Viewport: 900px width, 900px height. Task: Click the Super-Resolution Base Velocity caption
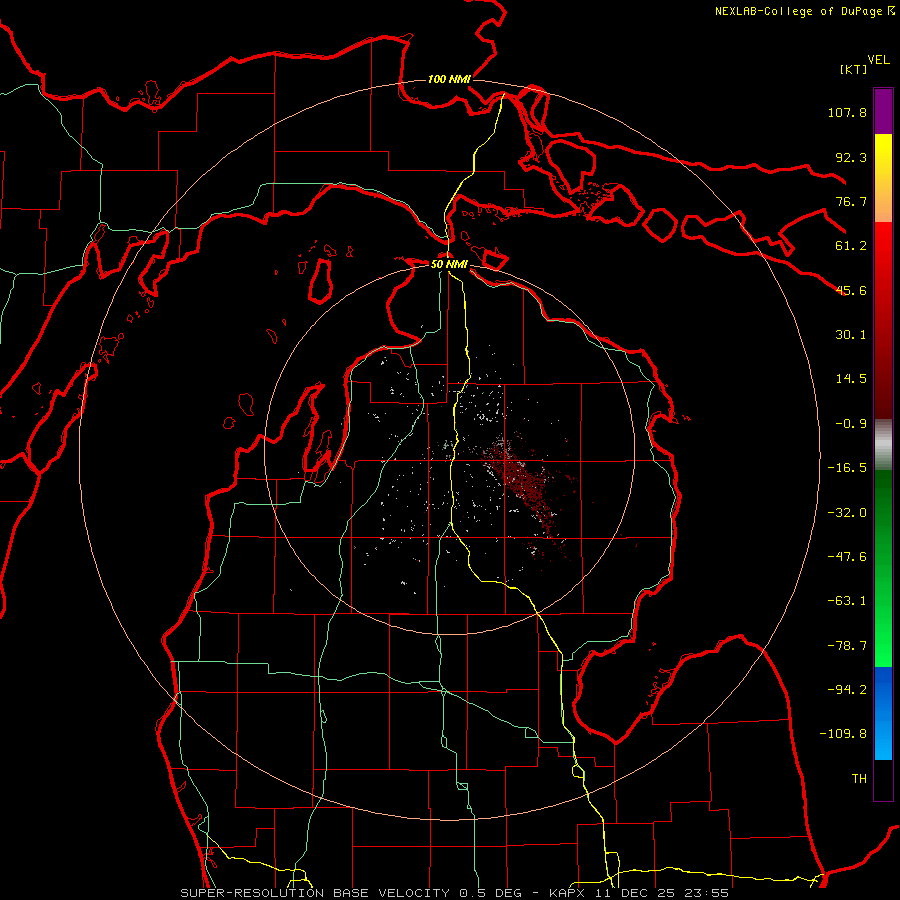coord(455,893)
